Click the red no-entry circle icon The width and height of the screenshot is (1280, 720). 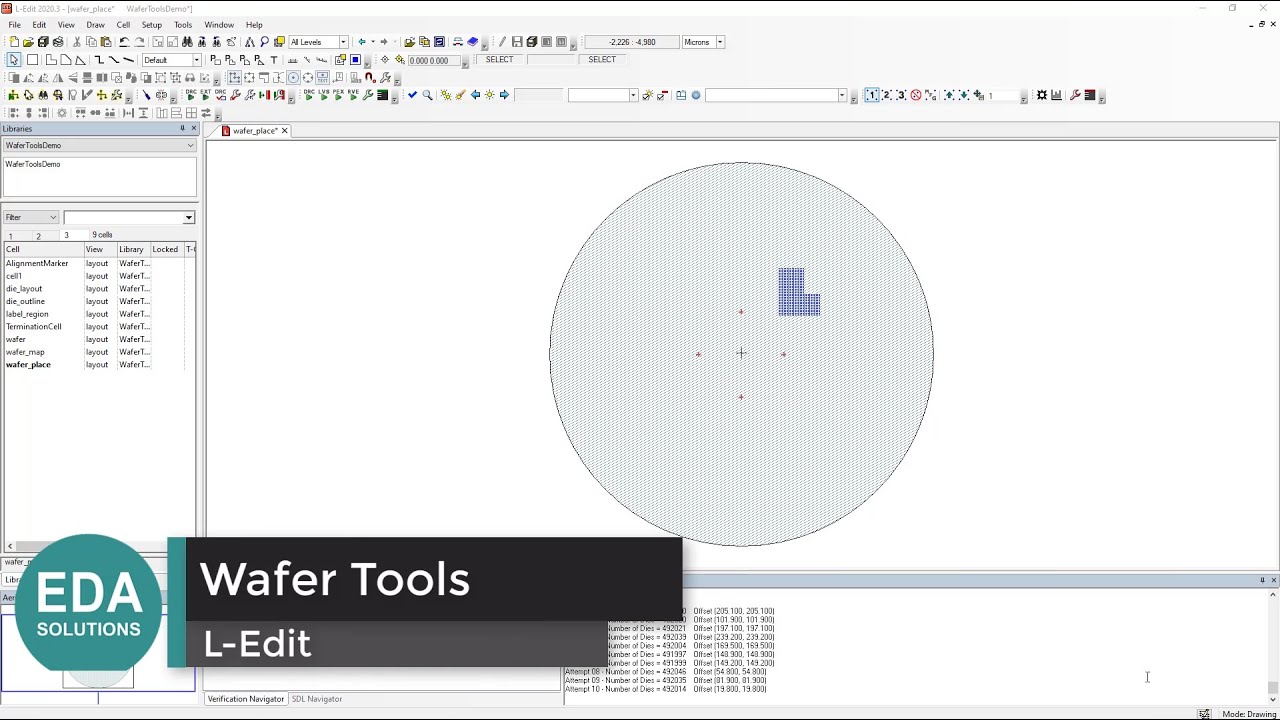(915, 95)
